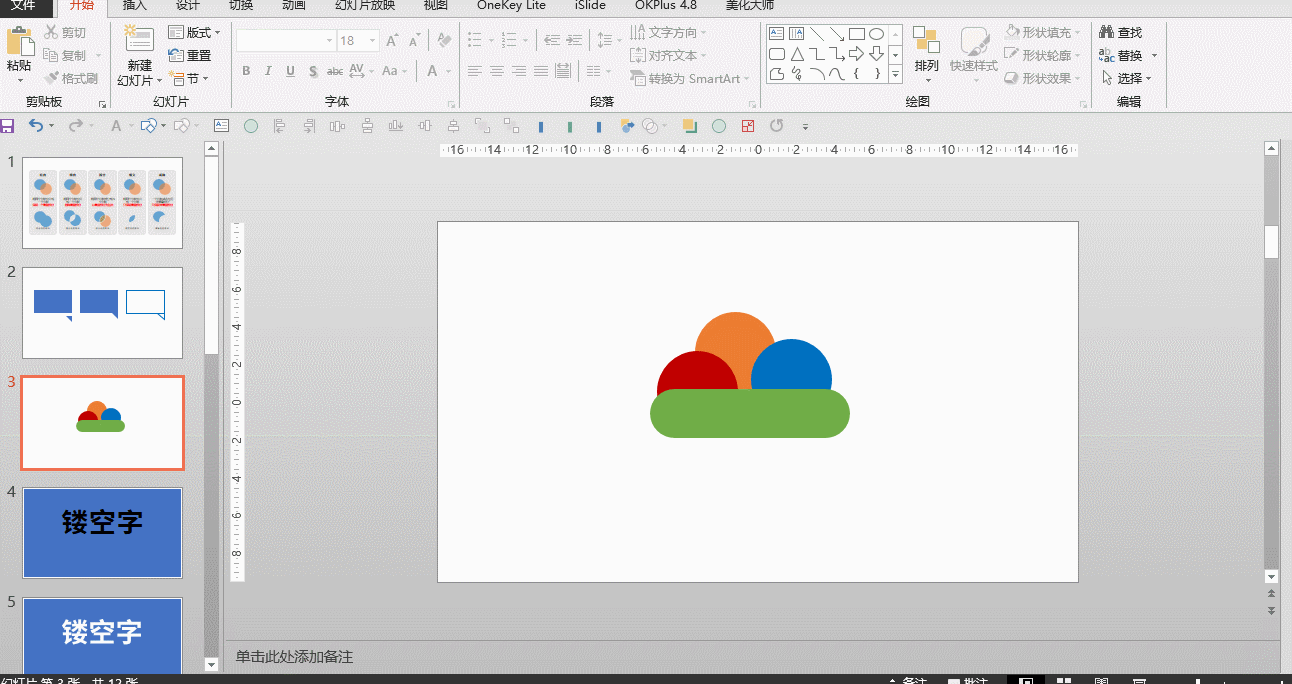Screen dimensions: 1292x684
Task: Click the red crop icon in quick toolbar
Action: [747, 126]
